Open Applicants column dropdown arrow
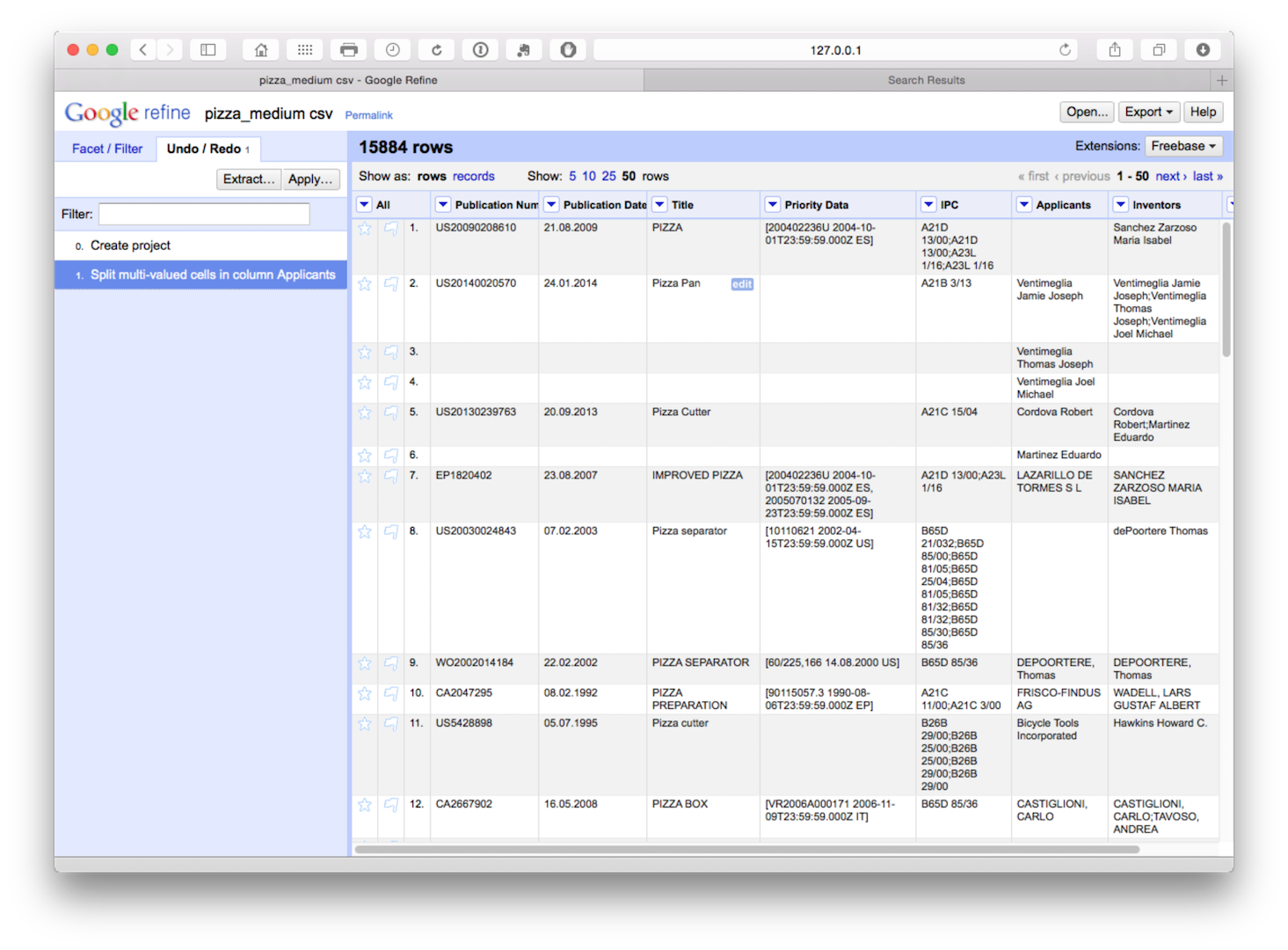Screen dimensions: 1288x950 click(x=1024, y=205)
